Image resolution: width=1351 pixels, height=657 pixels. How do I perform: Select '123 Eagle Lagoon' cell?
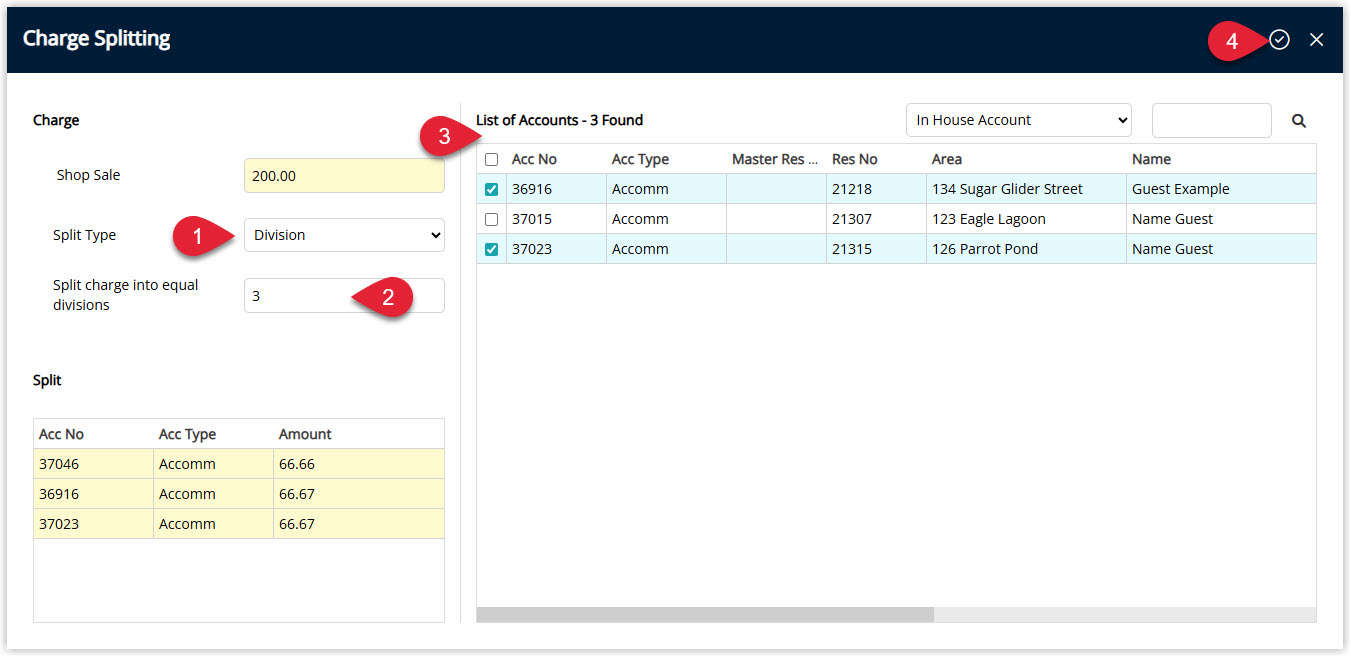tap(1026, 219)
